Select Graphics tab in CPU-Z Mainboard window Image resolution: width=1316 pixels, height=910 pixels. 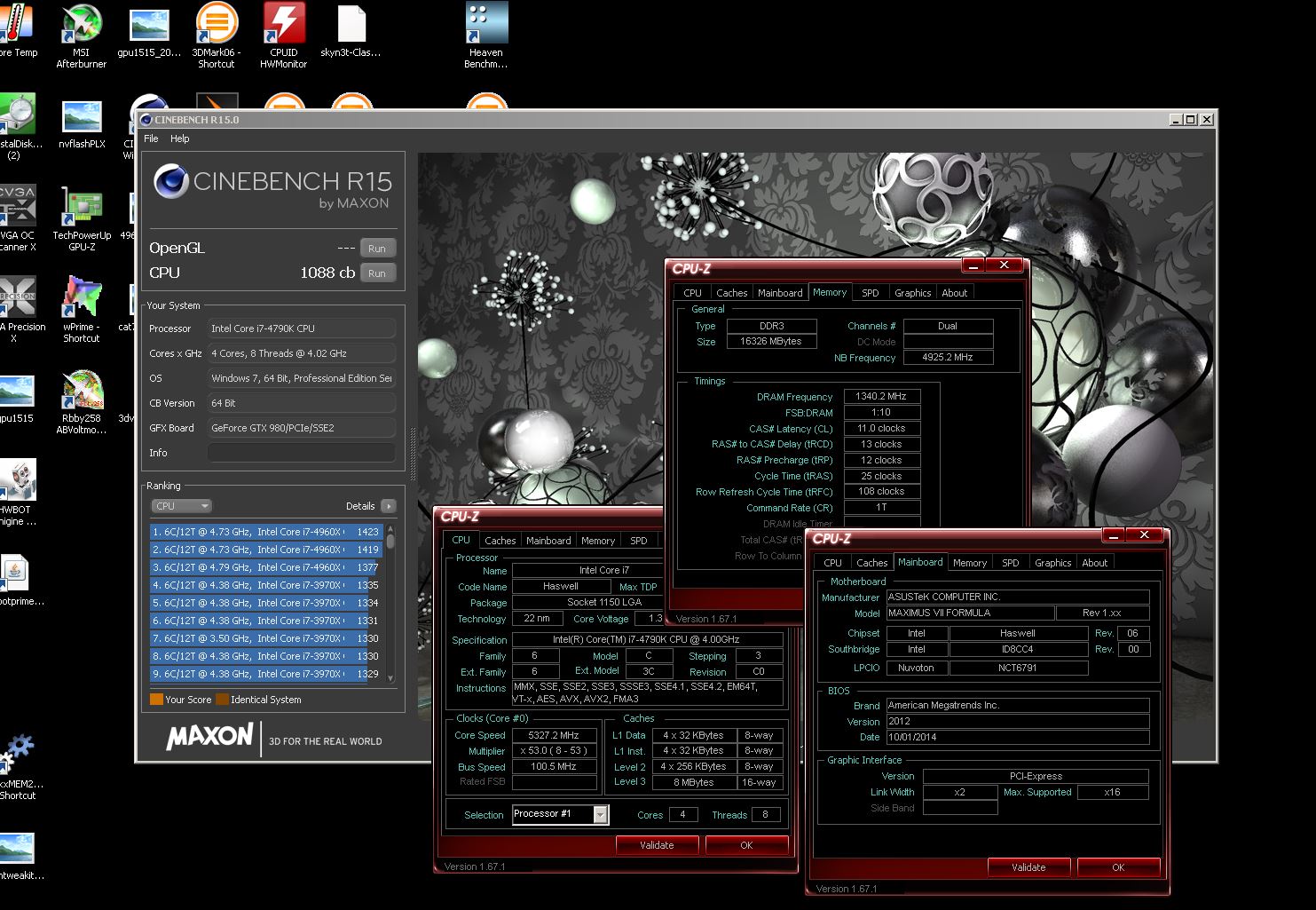[1052, 563]
